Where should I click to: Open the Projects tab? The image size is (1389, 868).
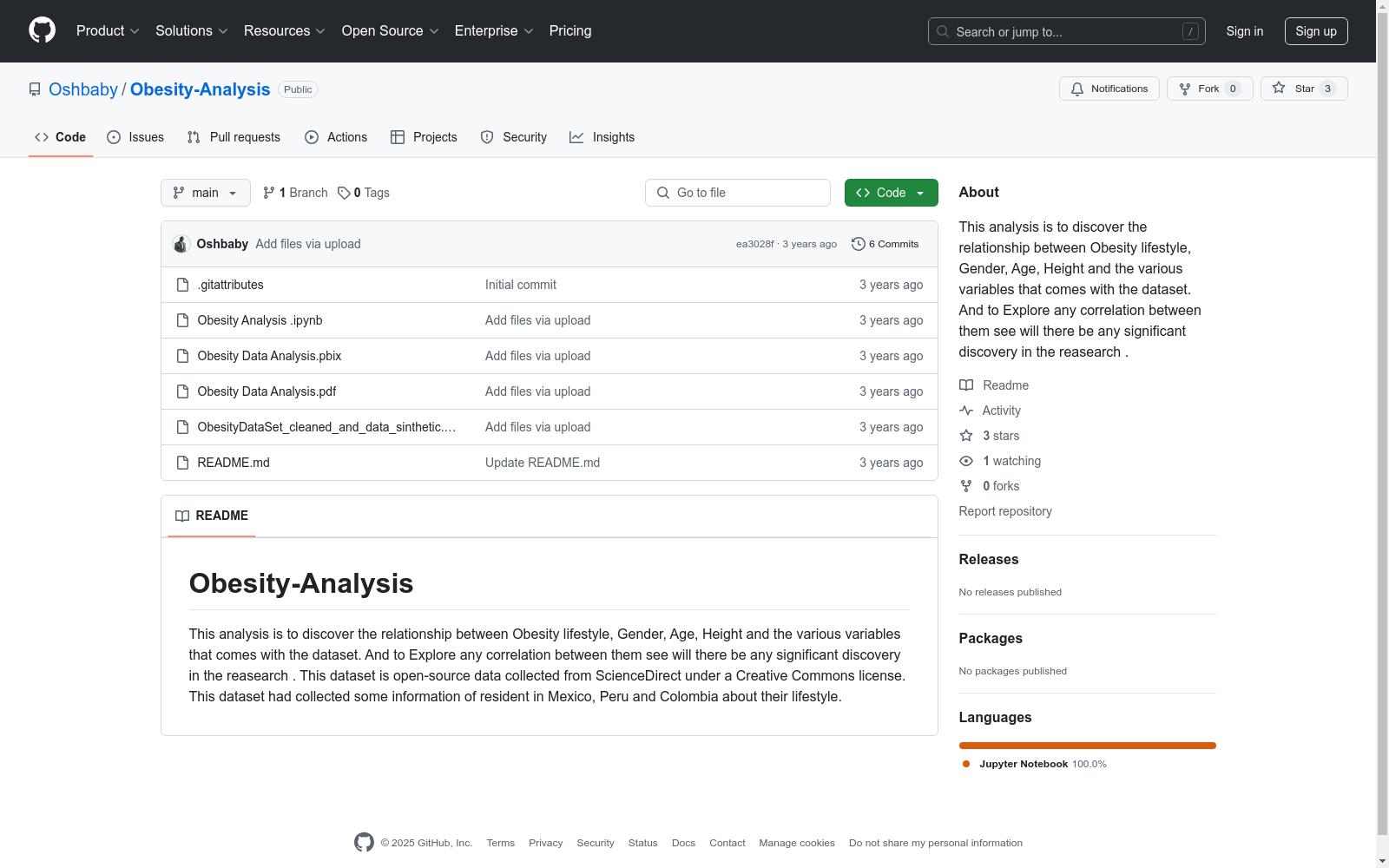point(424,137)
